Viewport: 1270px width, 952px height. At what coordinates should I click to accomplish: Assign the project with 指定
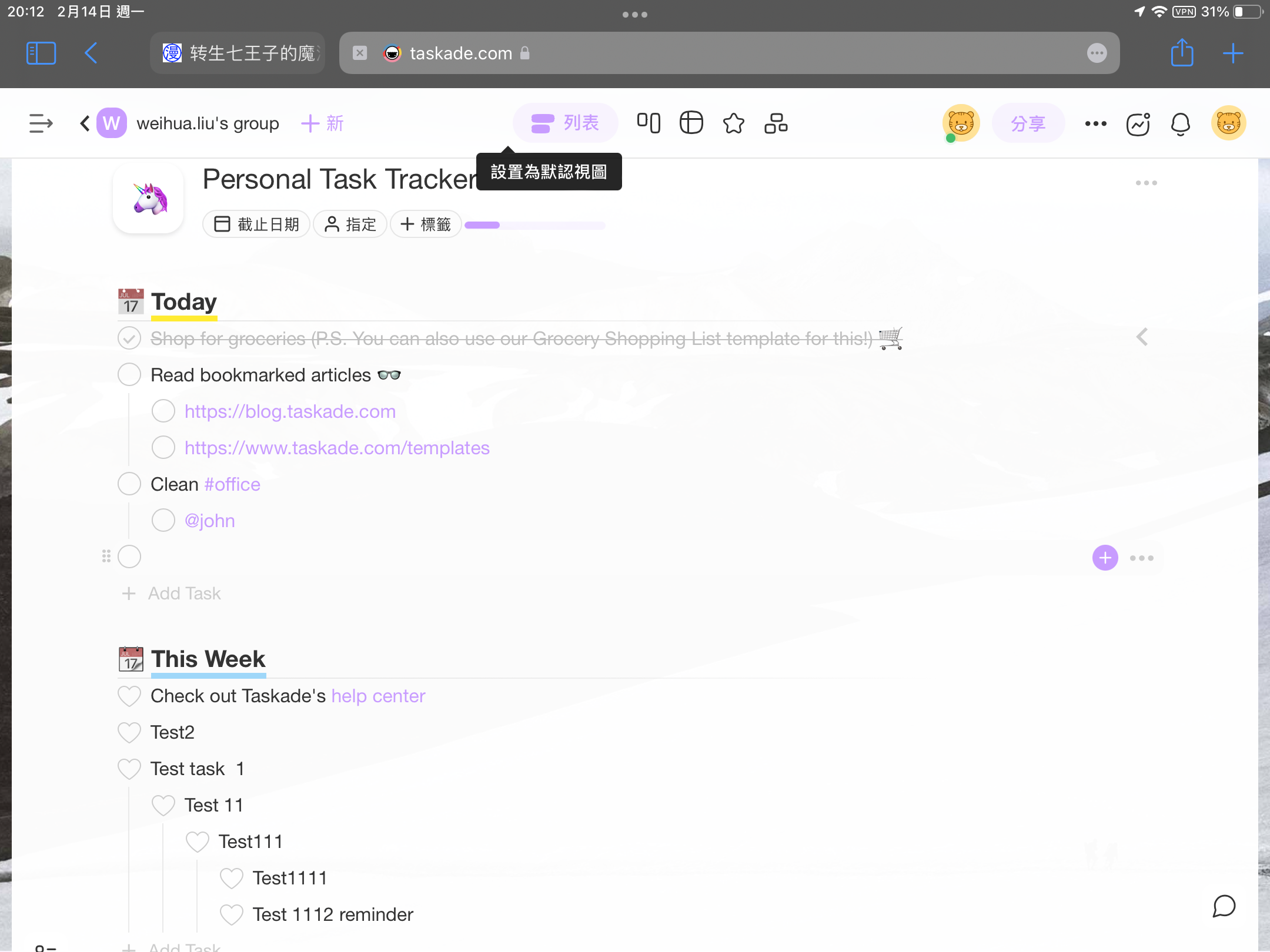tap(350, 224)
